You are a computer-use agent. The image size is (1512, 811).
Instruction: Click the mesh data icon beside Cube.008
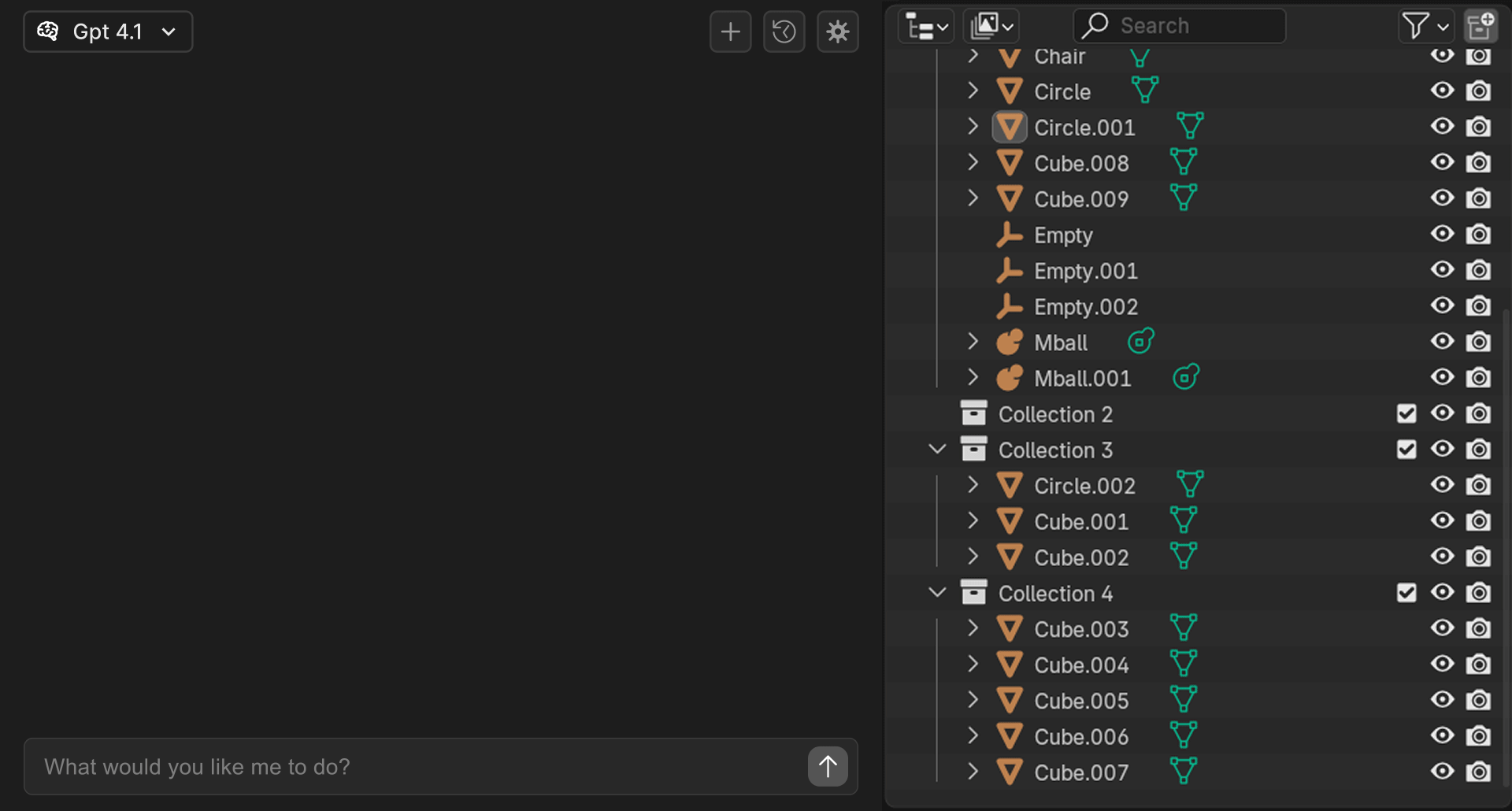pyautogui.click(x=1183, y=161)
